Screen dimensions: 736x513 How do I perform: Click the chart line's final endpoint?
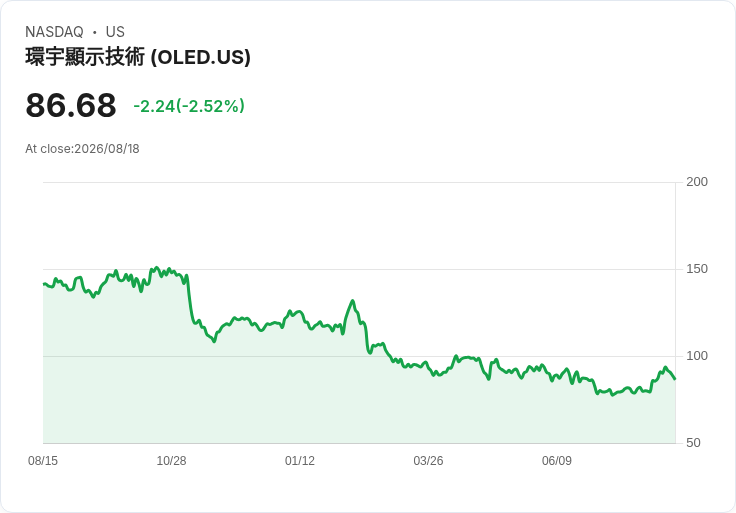675,378
